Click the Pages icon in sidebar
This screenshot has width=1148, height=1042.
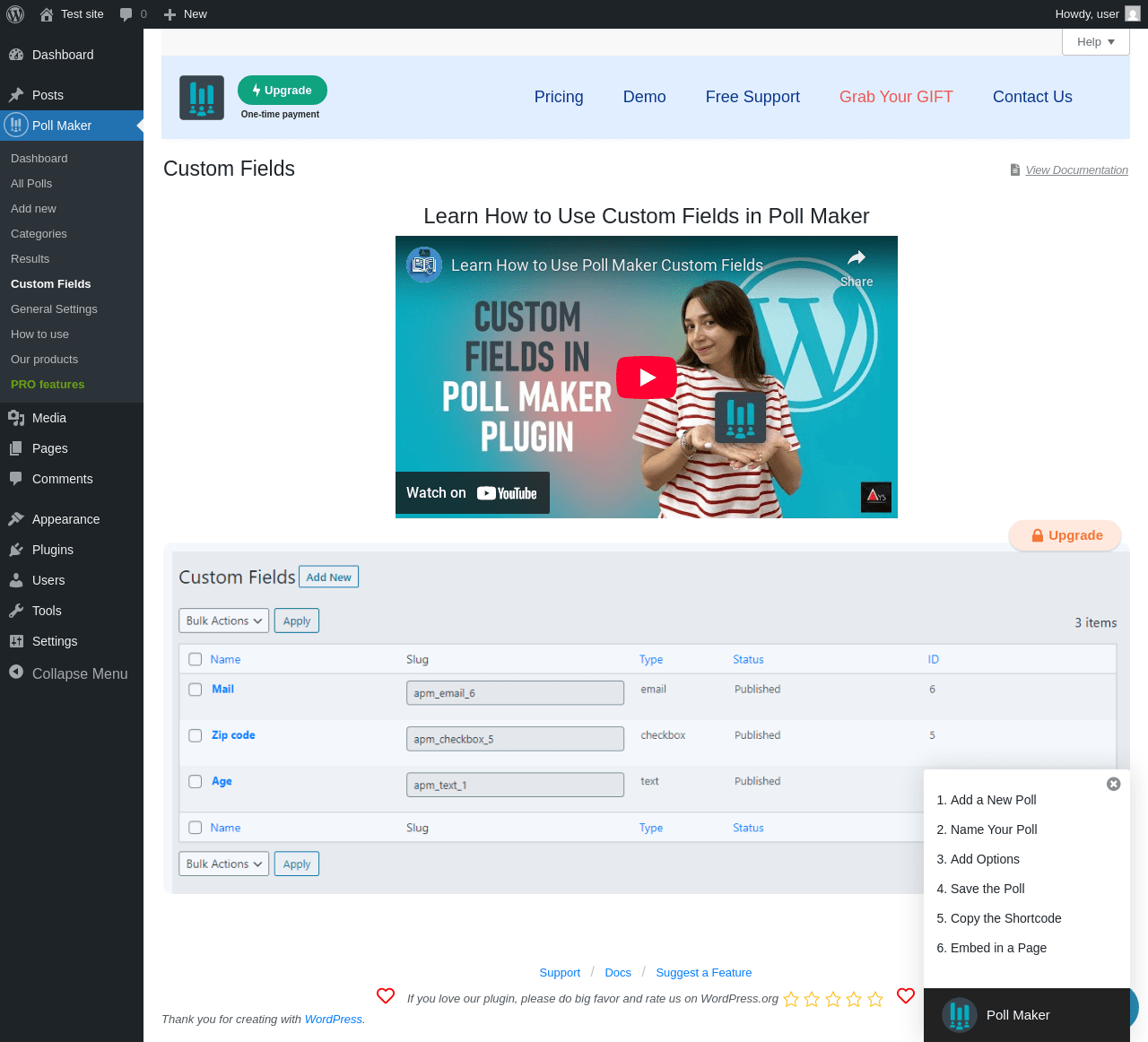(16, 448)
